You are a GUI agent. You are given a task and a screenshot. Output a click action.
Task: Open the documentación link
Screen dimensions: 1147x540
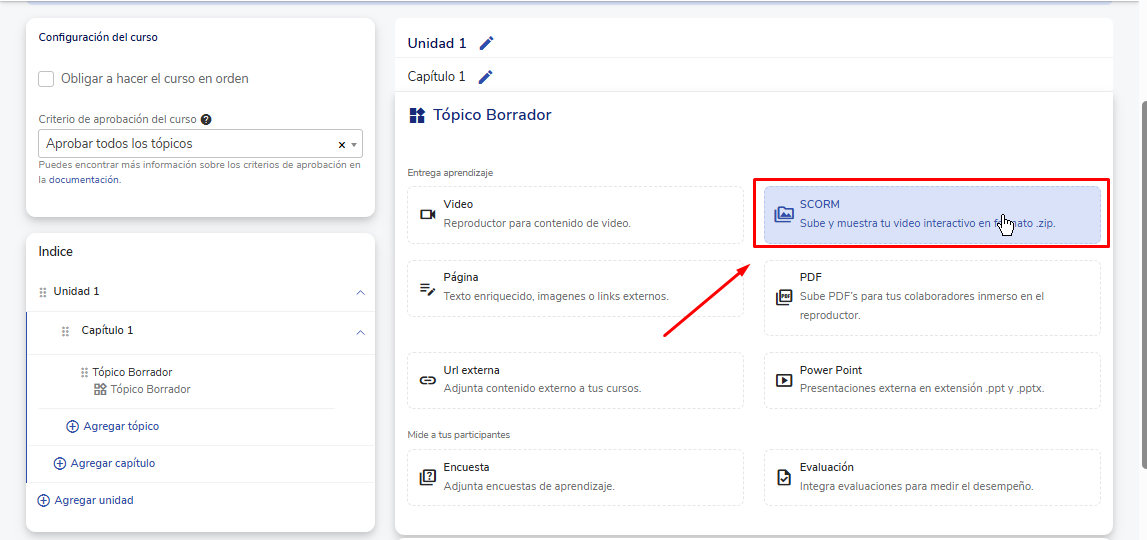84,180
